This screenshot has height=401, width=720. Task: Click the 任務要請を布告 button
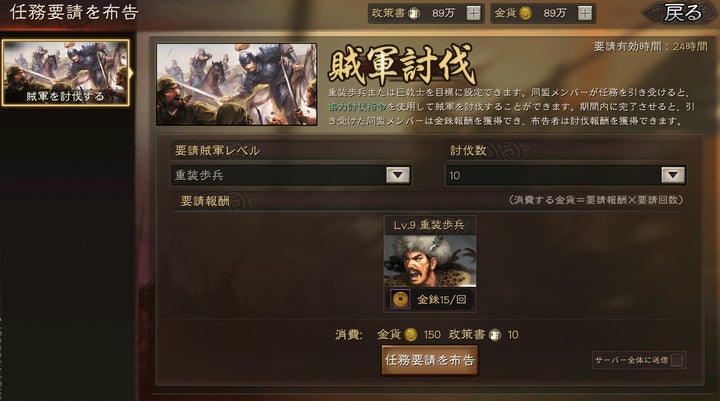point(430,360)
